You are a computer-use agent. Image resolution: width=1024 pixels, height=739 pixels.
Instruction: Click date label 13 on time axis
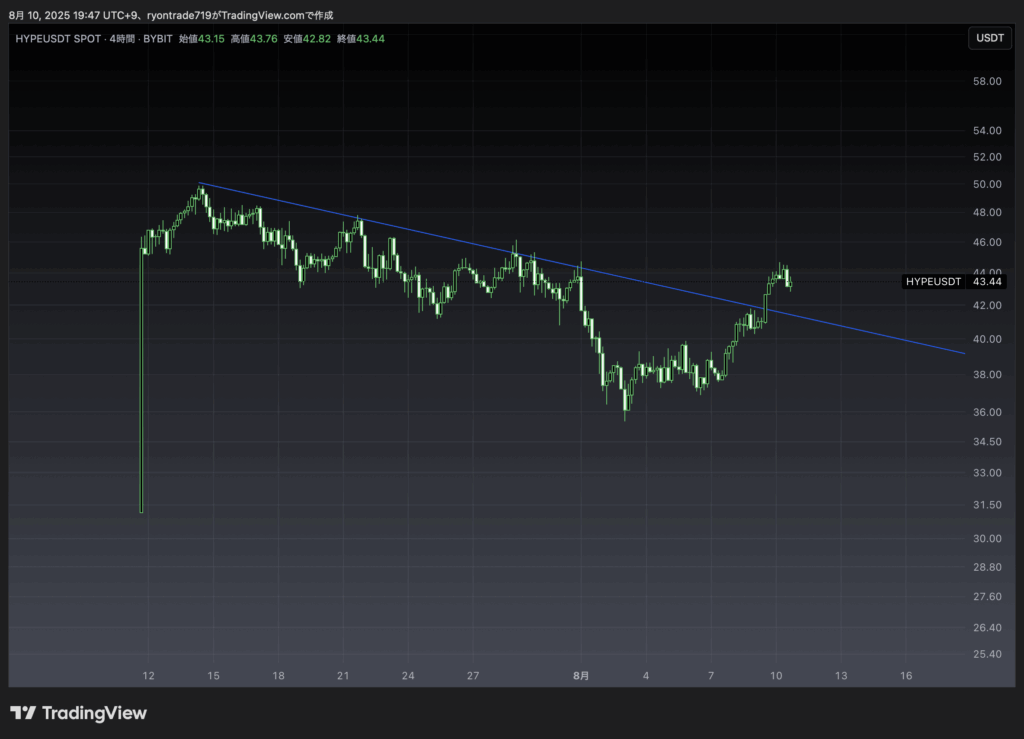point(841,676)
